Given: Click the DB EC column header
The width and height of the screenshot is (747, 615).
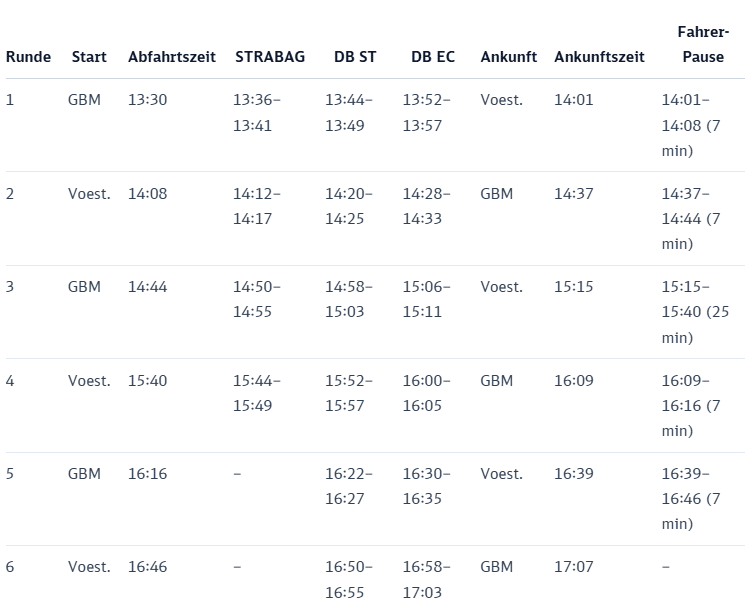Looking at the screenshot, I should click(x=433, y=57).
